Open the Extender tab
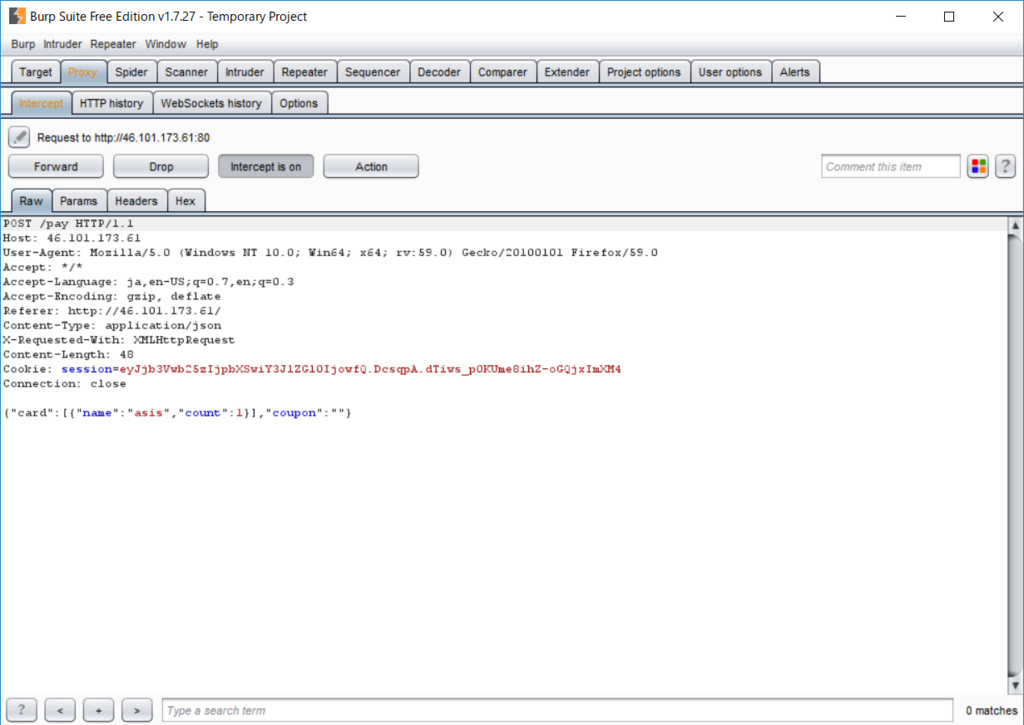Screen dimensions: 1024x725 tap(566, 72)
